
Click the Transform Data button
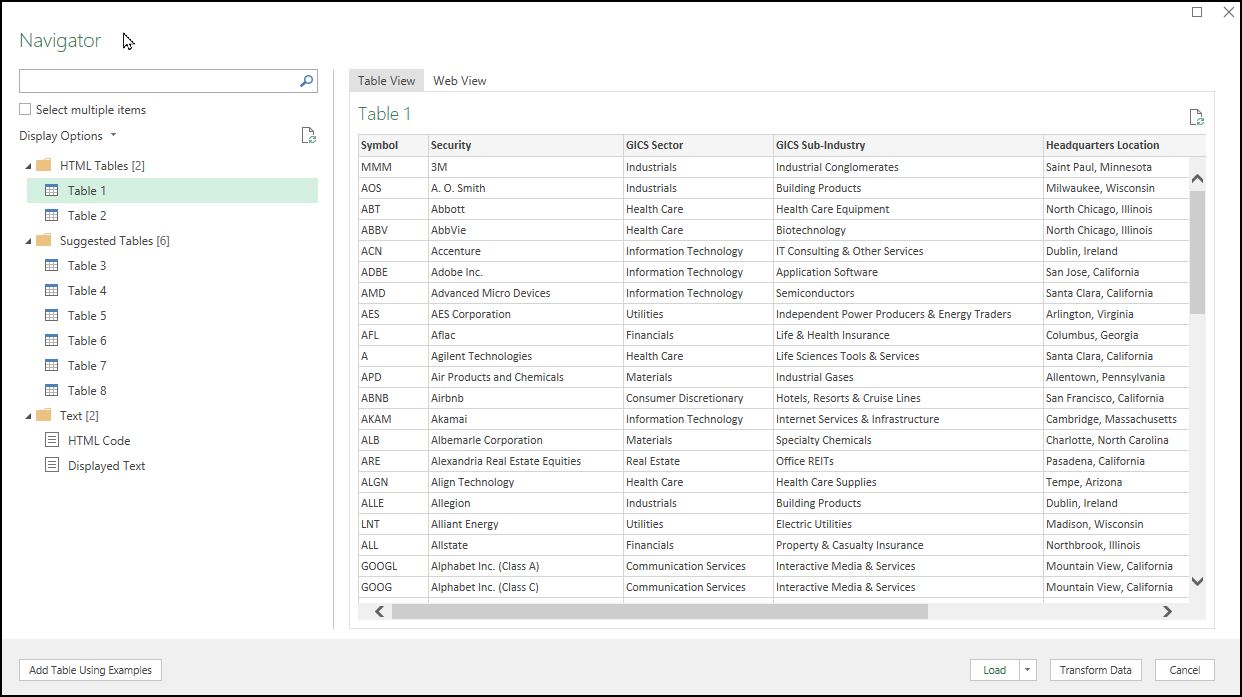point(1095,670)
